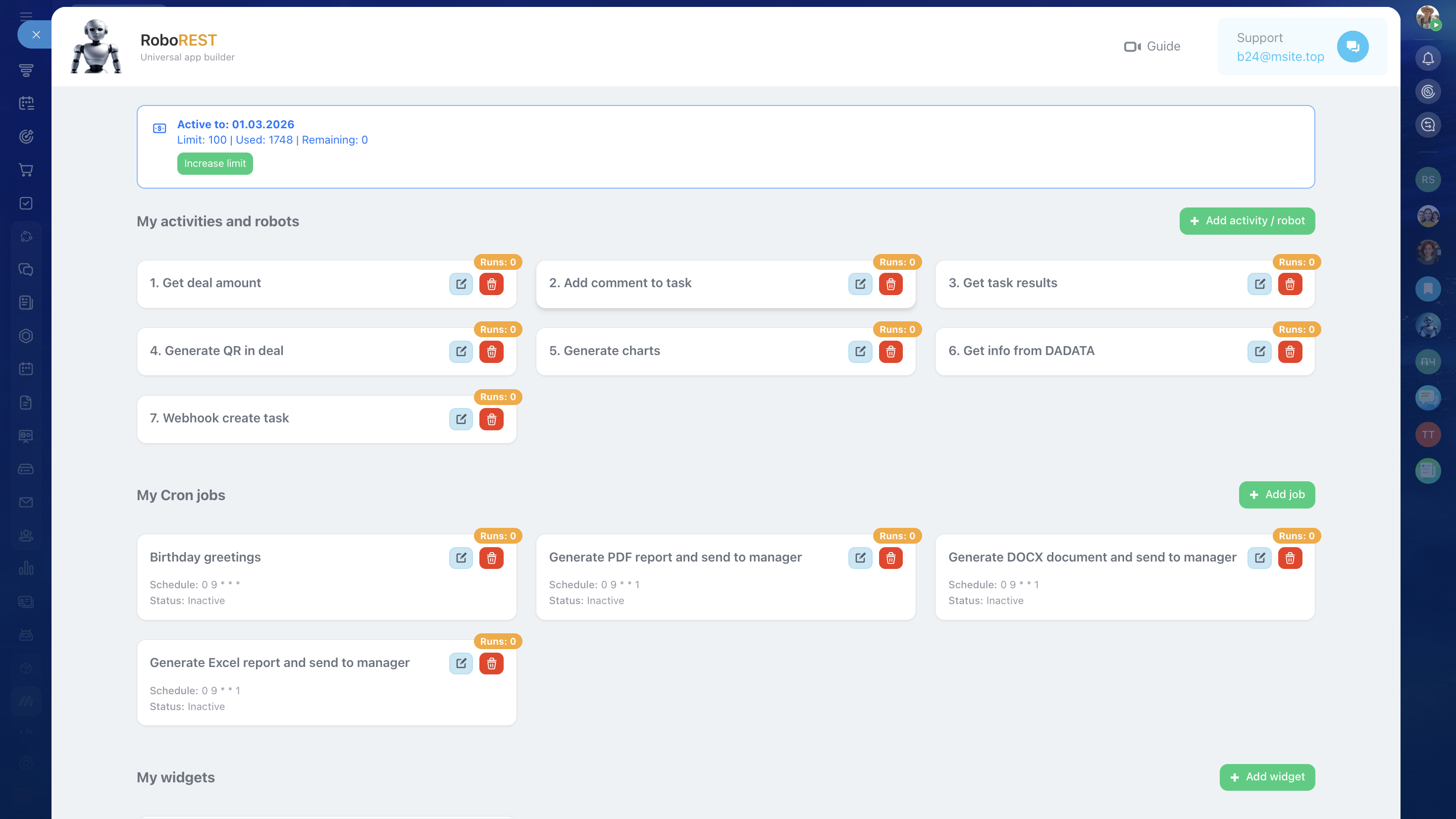Click the Add job button
Screen dimensions: 1456x819
(x=1276, y=495)
